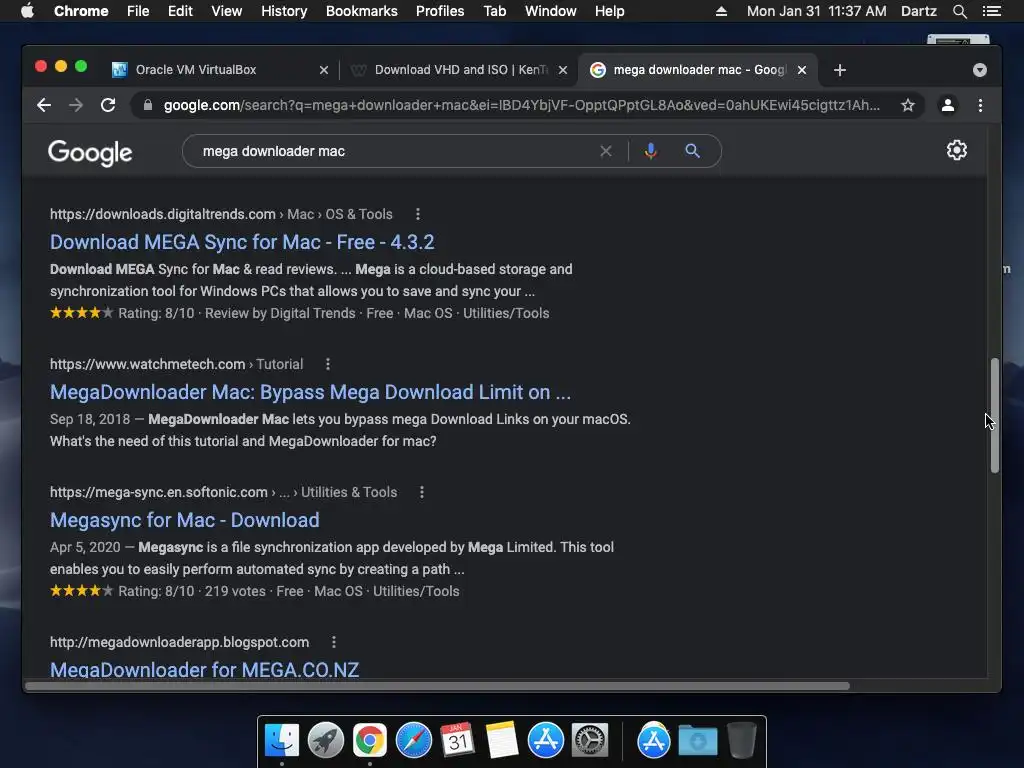Open Download MEGA Sync for Mac result

[x=242, y=242]
